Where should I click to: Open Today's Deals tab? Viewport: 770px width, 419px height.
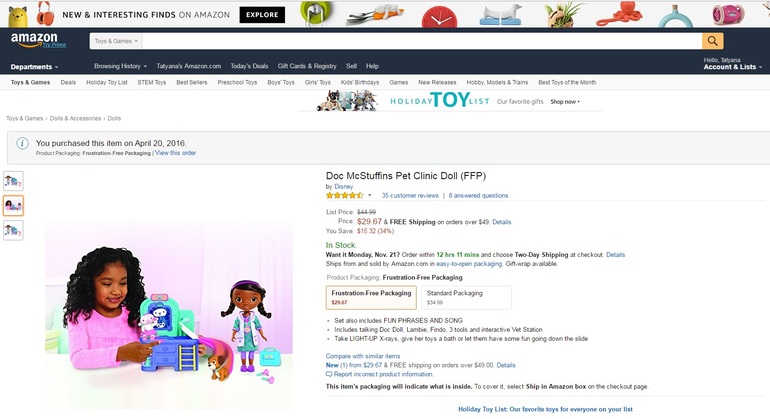pos(249,66)
